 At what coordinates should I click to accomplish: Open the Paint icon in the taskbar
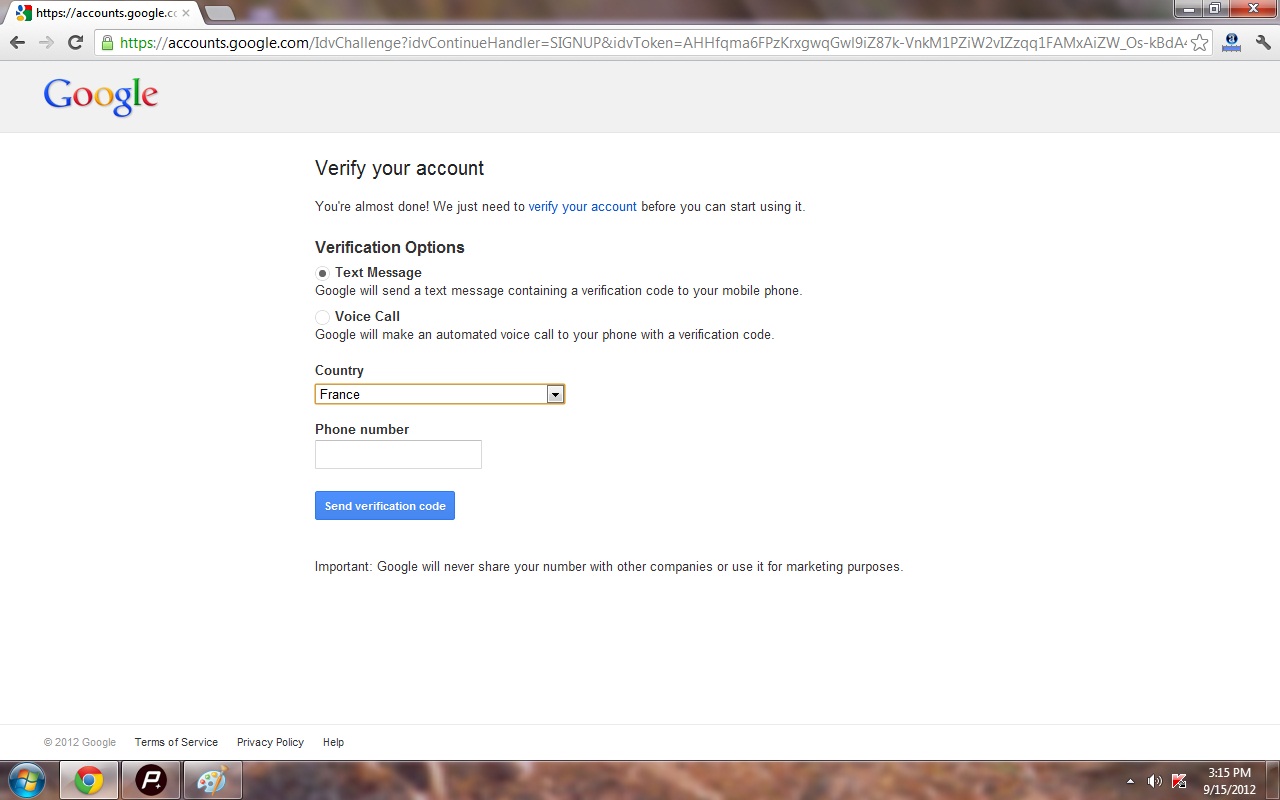click(x=212, y=780)
